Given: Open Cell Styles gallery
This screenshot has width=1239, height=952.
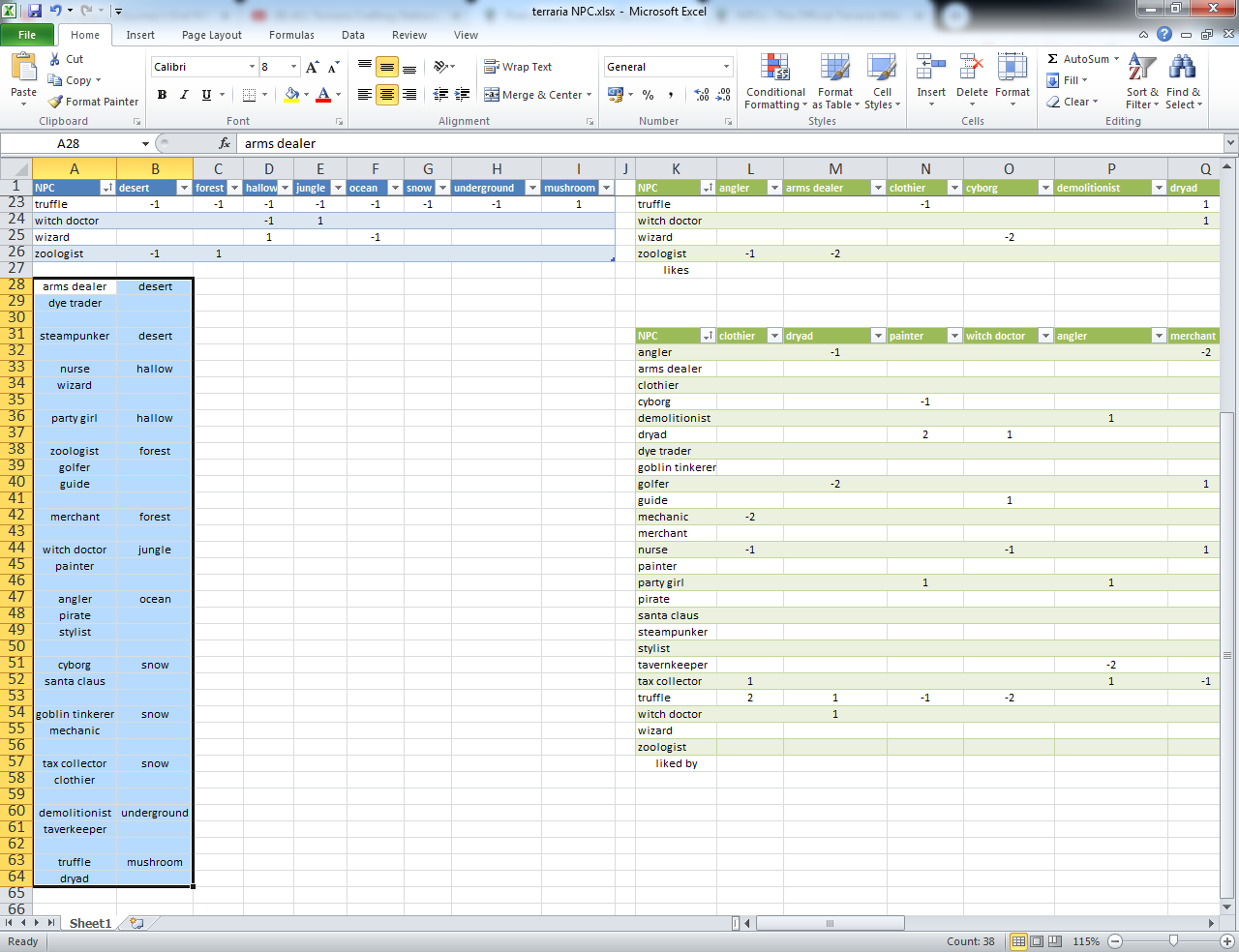Looking at the screenshot, I should pos(882,81).
